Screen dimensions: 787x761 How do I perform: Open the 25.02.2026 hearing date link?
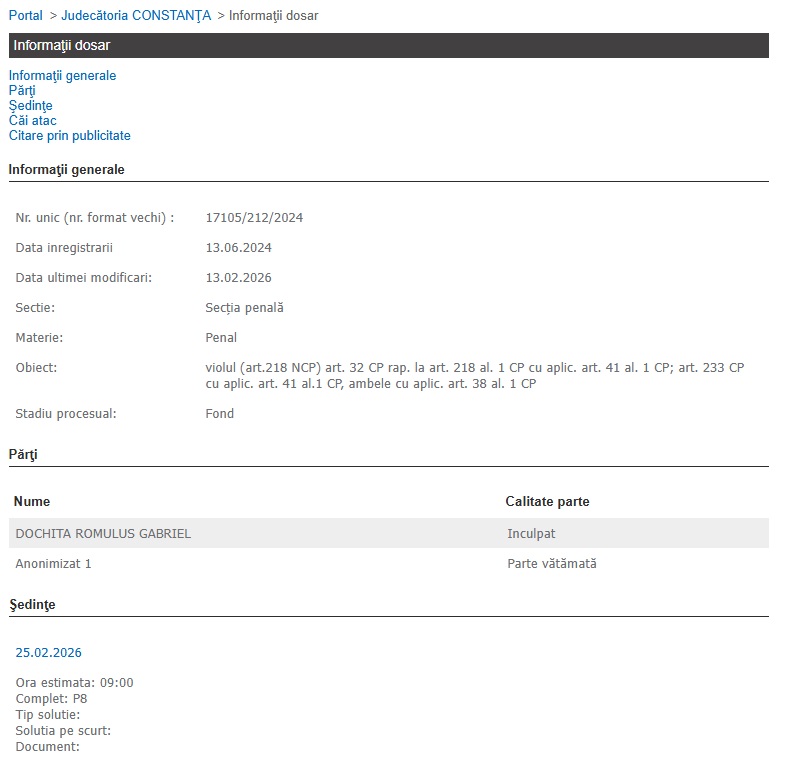(48, 653)
